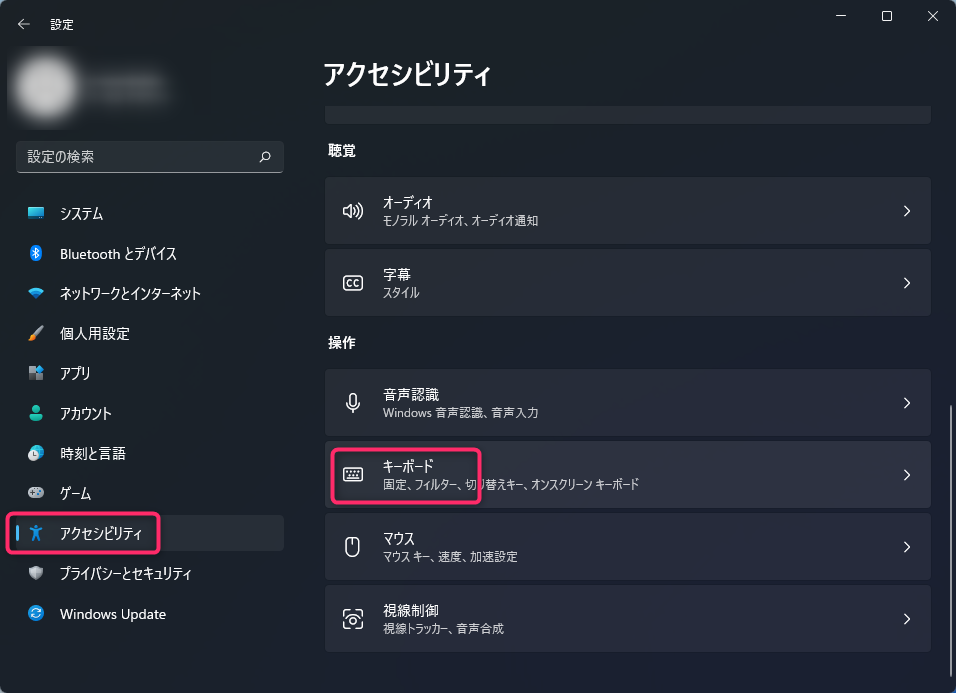Open the キーボード accessibility settings
The image size is (956, 693).
click(x=627, y=474)
